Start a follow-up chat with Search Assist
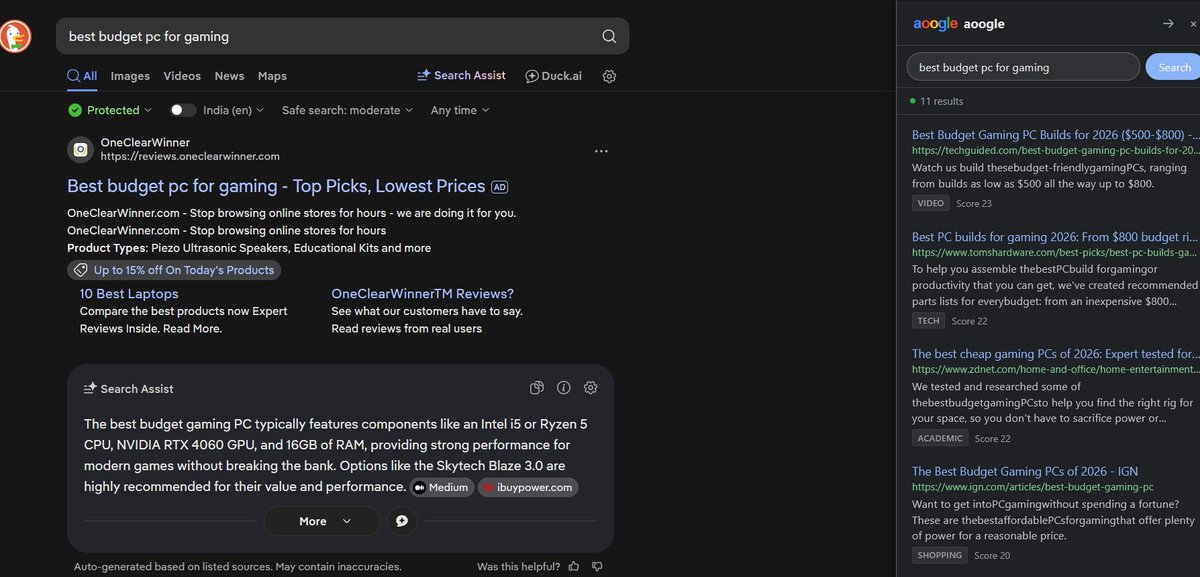Image resolution: width=1200 pixels, height=577 pixels. (x=402, y=521)
